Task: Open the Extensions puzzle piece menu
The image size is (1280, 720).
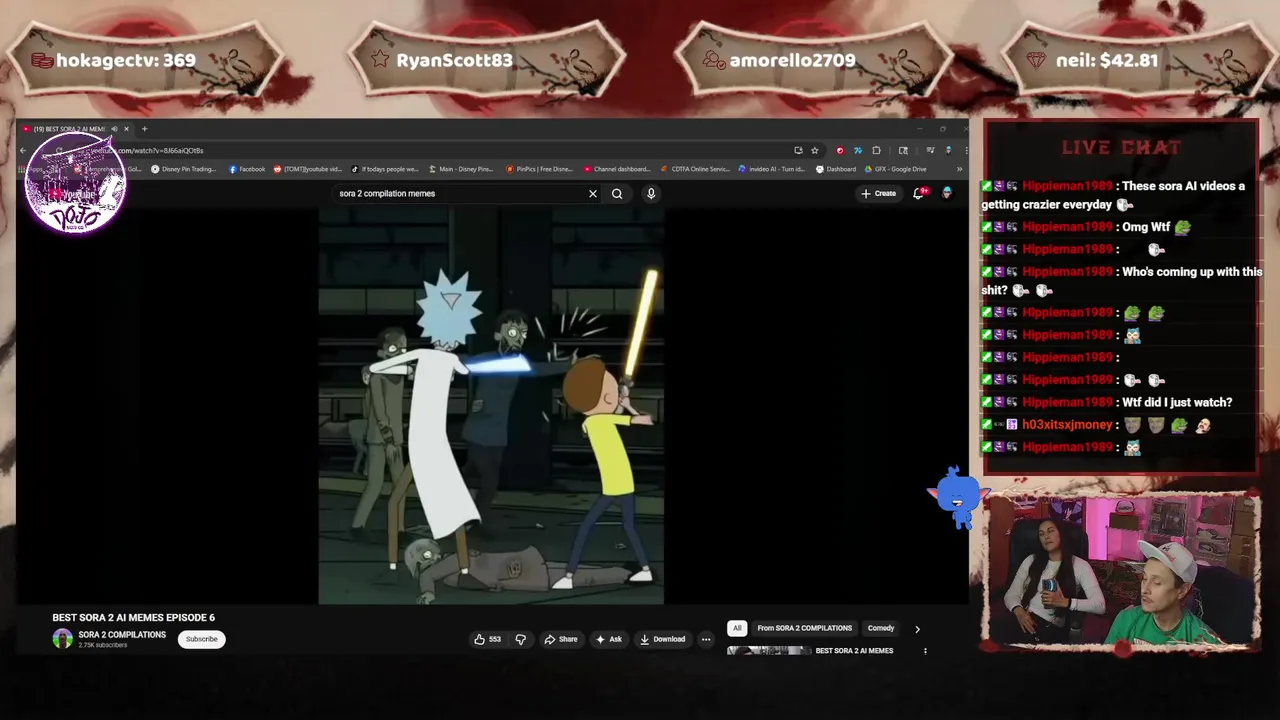Action: coord(876,150)
